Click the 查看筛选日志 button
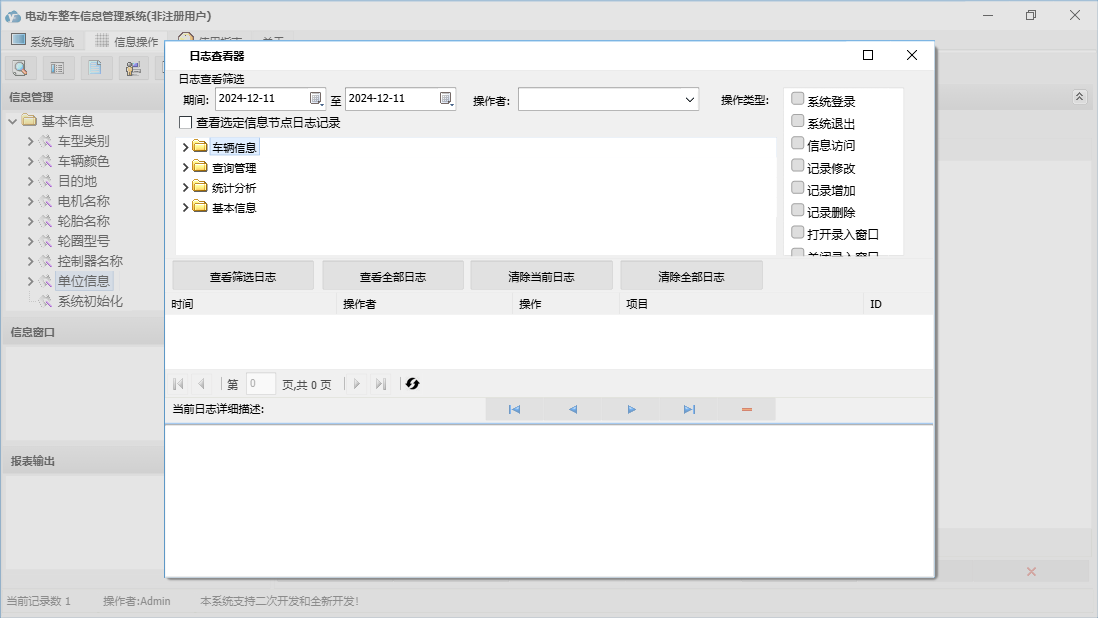This screenshot has width=1098, height=618. pos(243,276)
